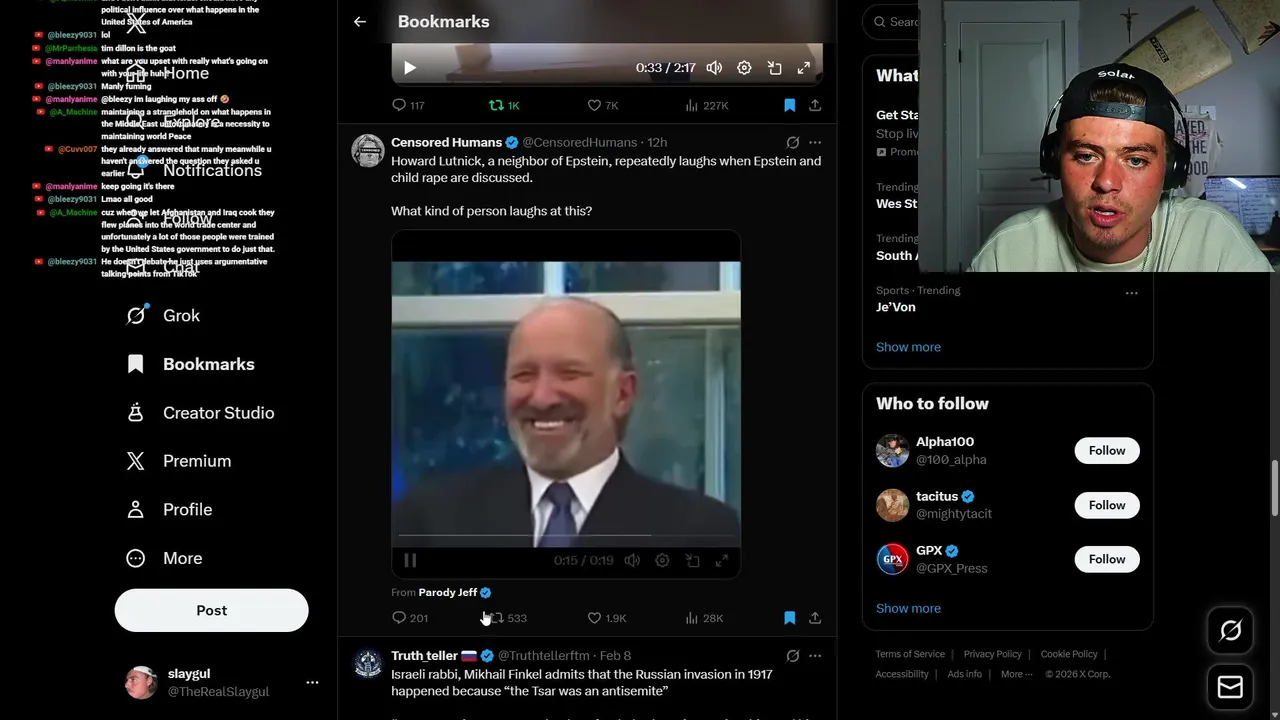Image resolution: width=1280 pixels, height=720 pixels.
Task: Like the Censored Humans post
Action: point(606,618)
